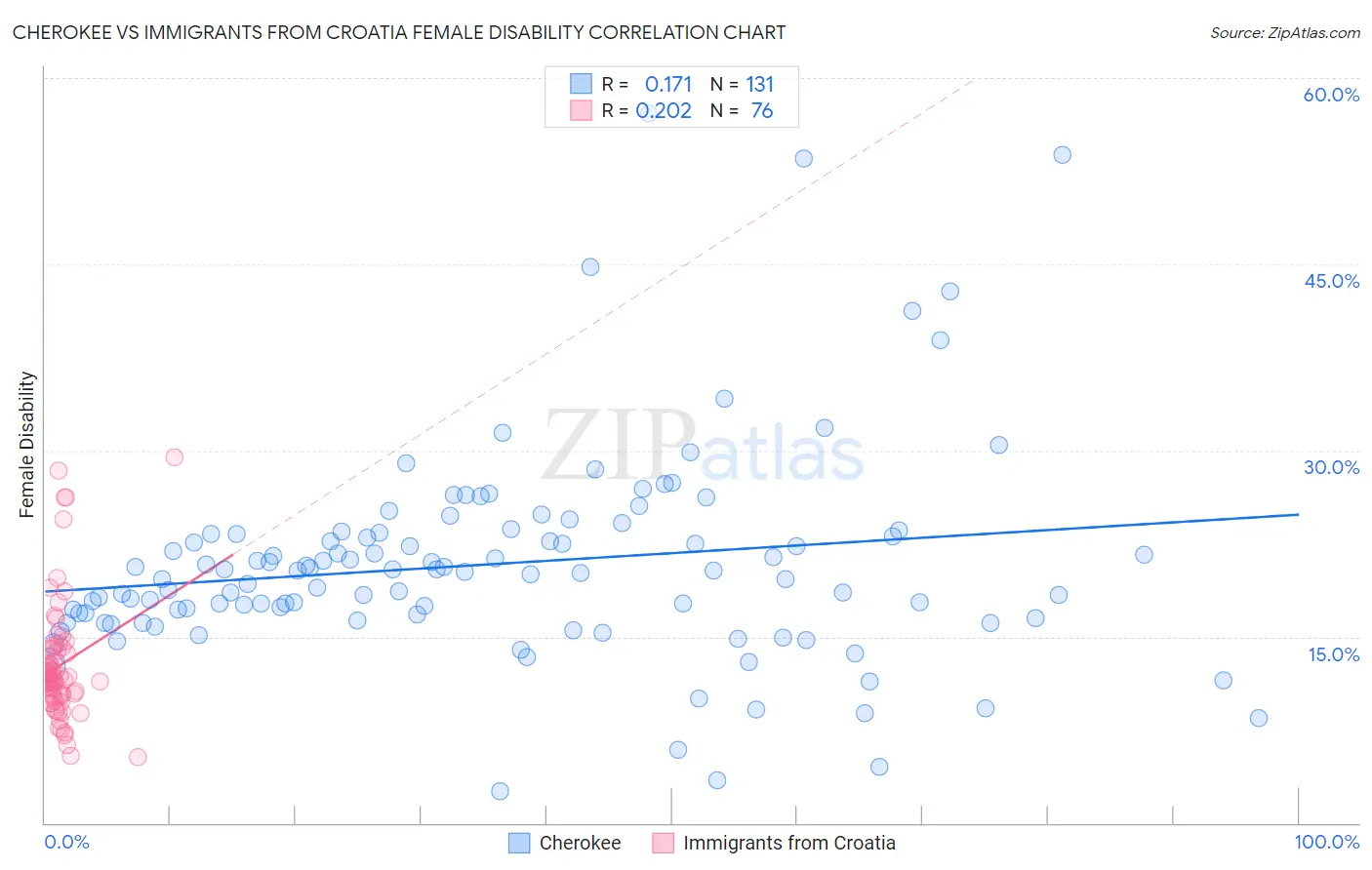Click the 0.0% x-axis label
Image resolution: width=1372 pixels, height=870 pixels.
tap(66, 842)
